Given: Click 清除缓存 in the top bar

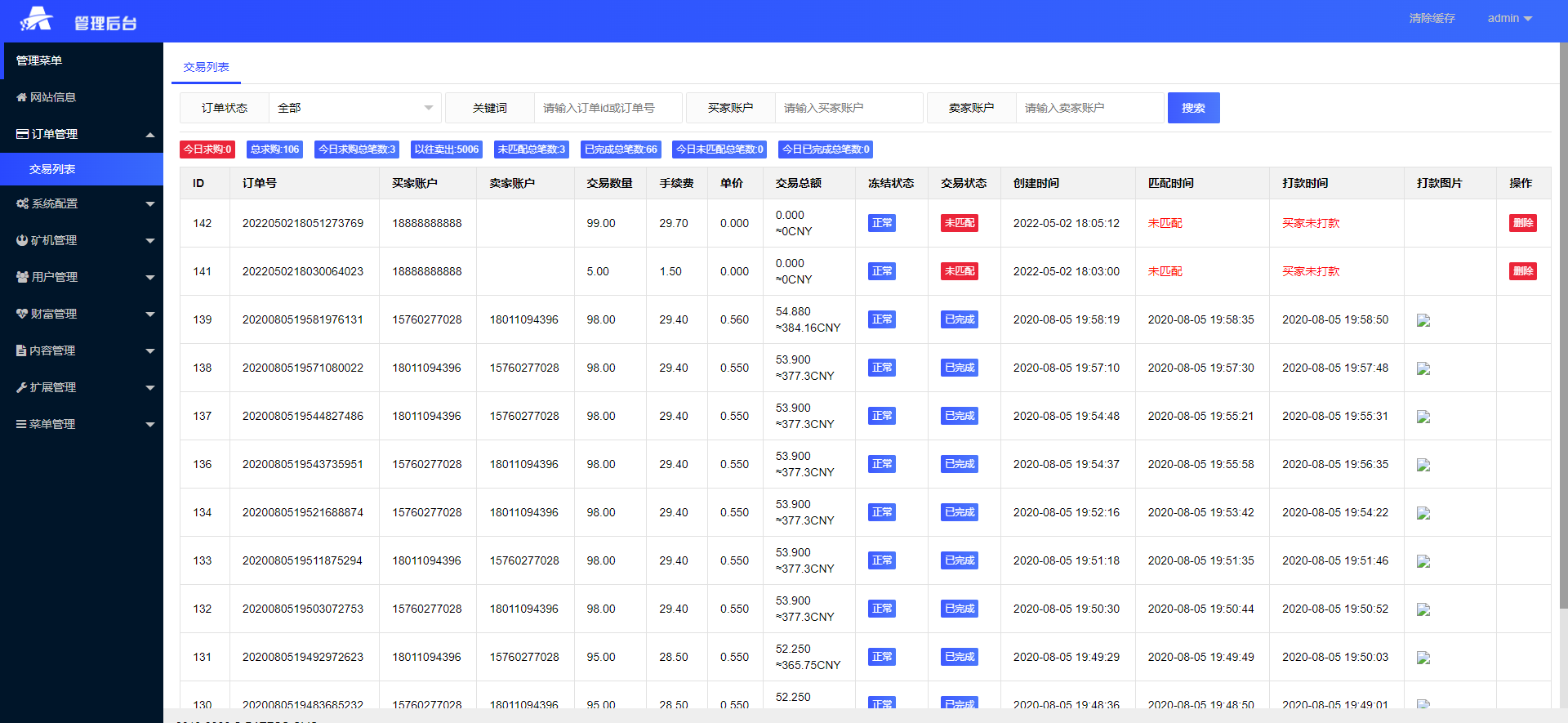Looking at the screenshot, I should [1432, 18].
